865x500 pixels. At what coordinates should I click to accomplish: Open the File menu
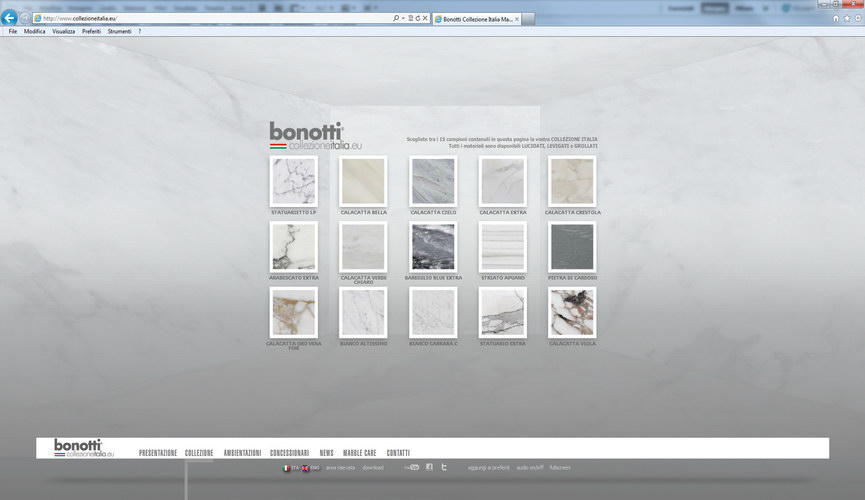[13, 31]
